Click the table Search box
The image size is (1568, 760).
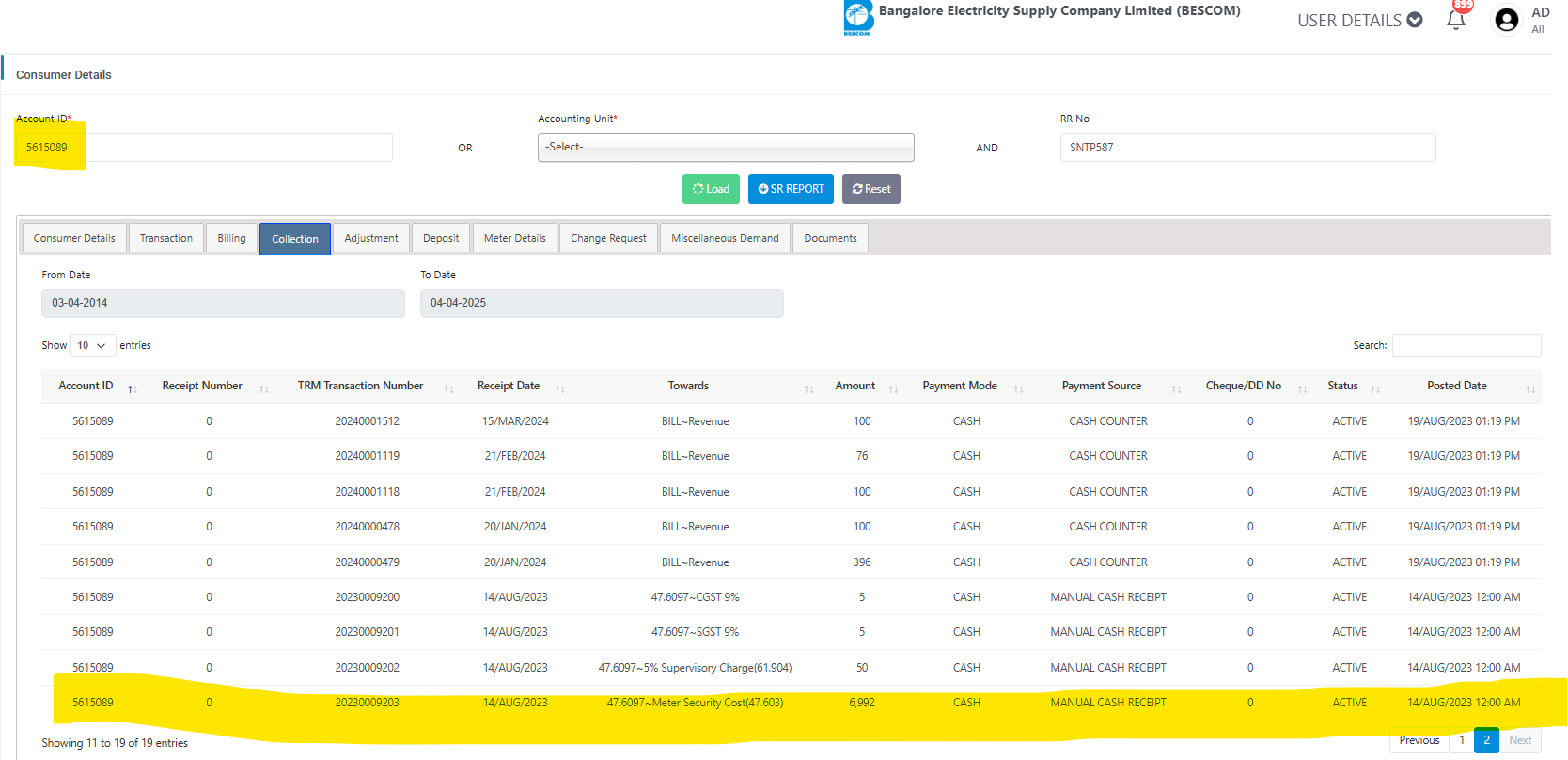pos(1466,345)
